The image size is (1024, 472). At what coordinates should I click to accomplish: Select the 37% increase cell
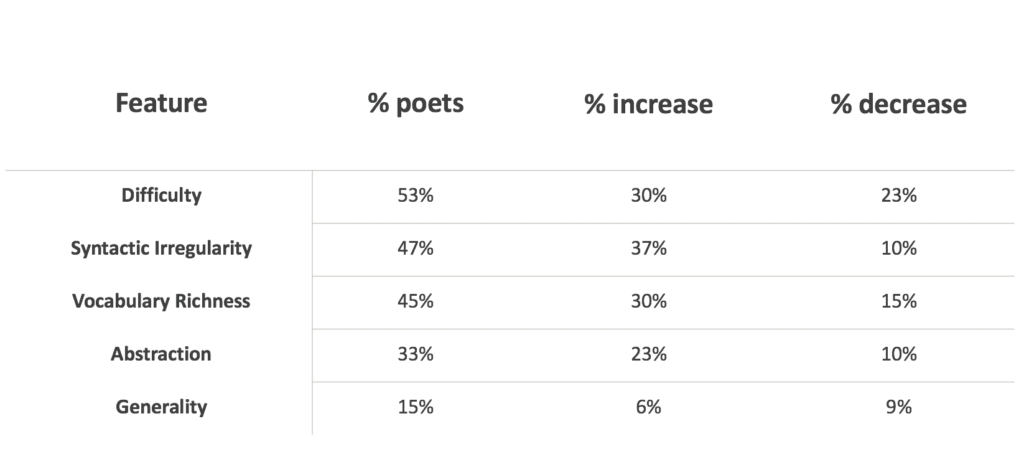(648, 248)
